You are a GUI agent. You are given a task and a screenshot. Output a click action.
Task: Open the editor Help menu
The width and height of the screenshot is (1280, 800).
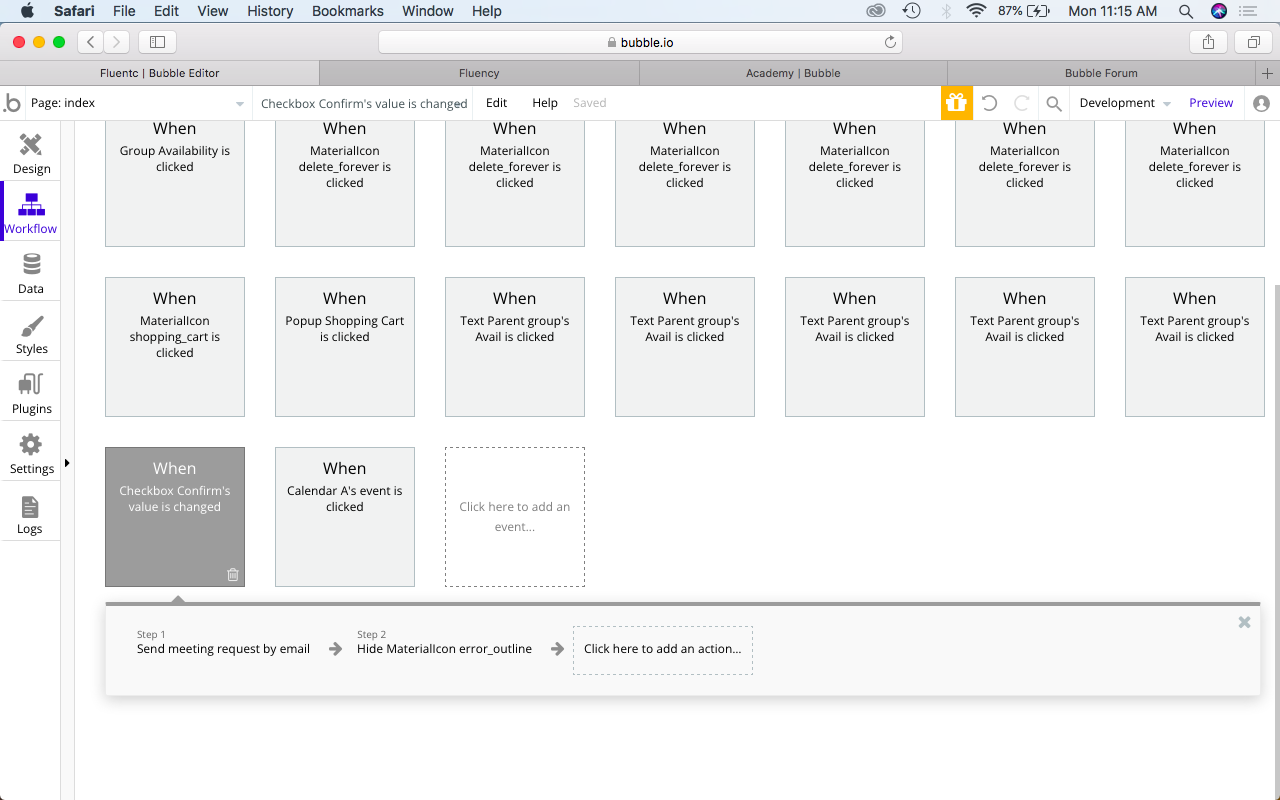pyautogui.click(x=545, y=103)
